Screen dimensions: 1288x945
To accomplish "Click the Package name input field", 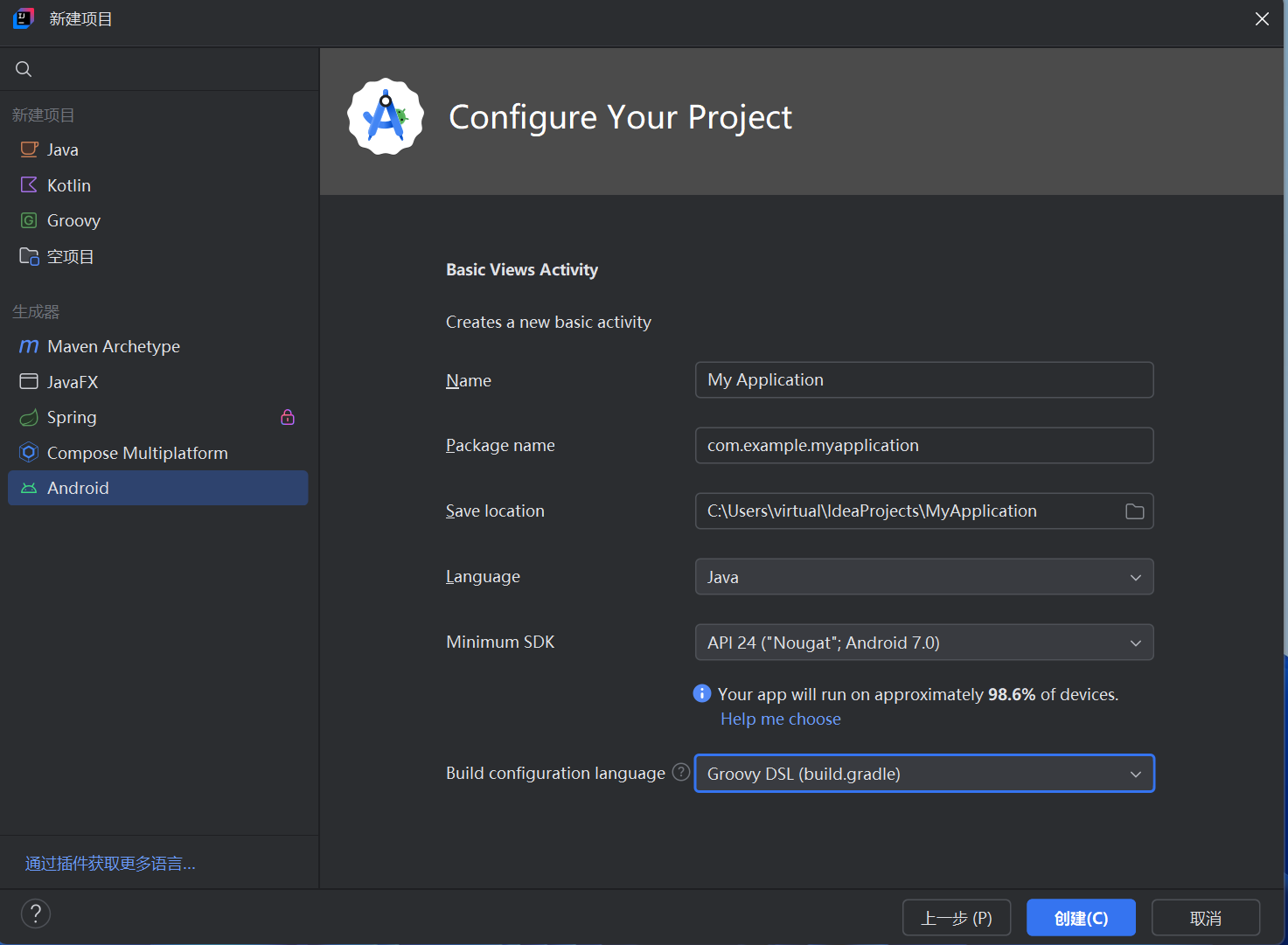I will (x=923, y=446).
